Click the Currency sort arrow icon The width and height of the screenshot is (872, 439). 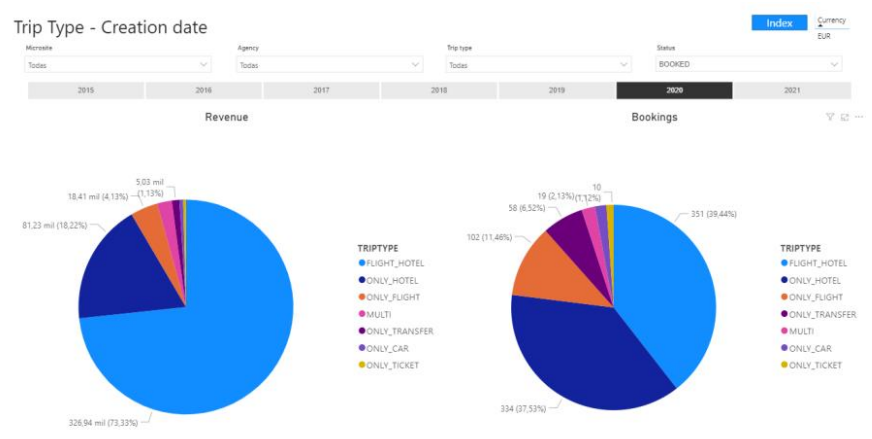pos(821,28)
